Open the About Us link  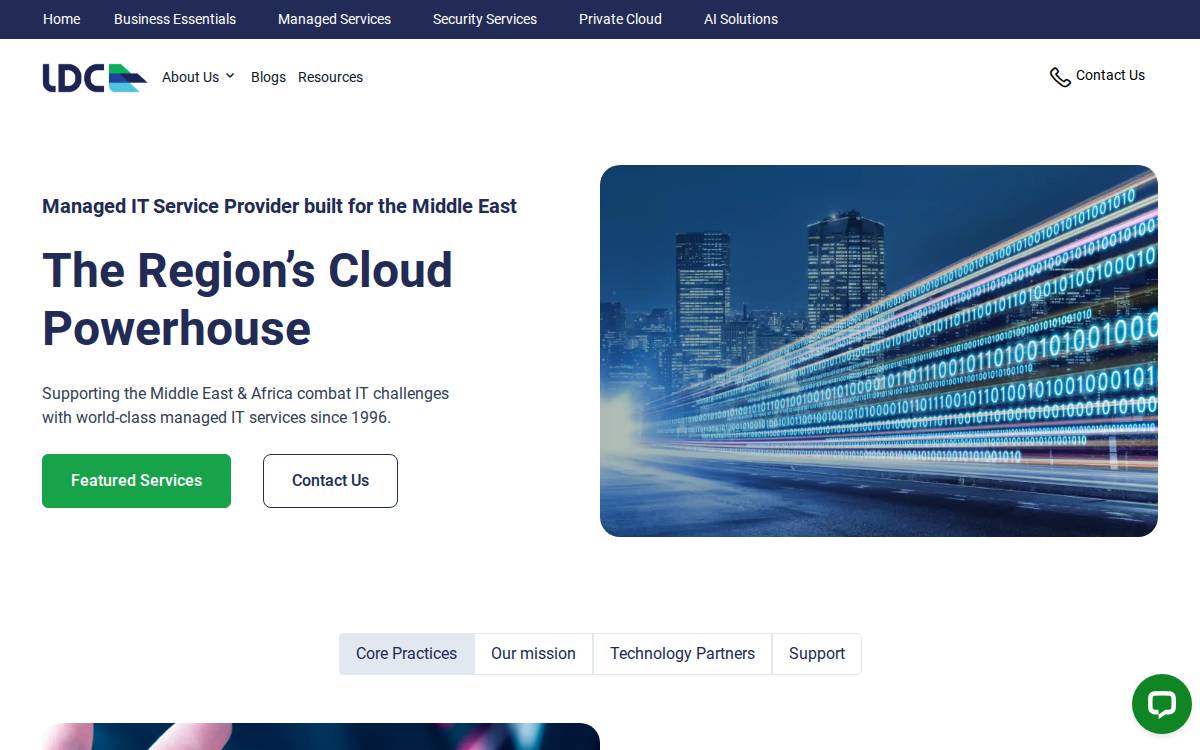(x=190, y=77)
